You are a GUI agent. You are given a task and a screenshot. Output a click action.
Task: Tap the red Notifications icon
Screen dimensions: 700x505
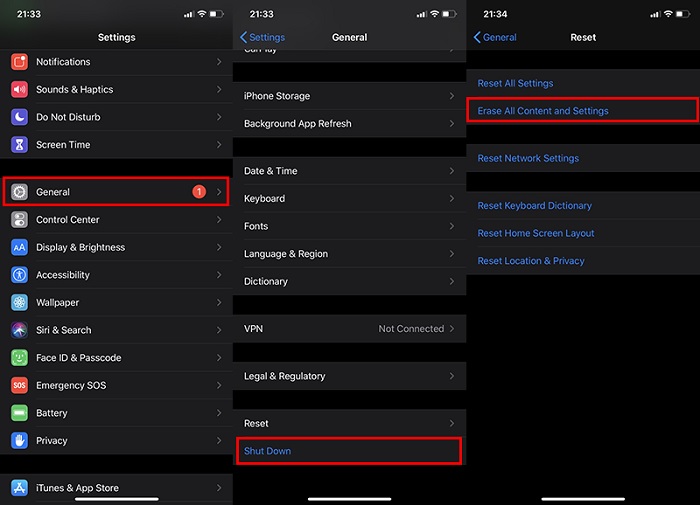pyautogui.click(x=19, y=62)
